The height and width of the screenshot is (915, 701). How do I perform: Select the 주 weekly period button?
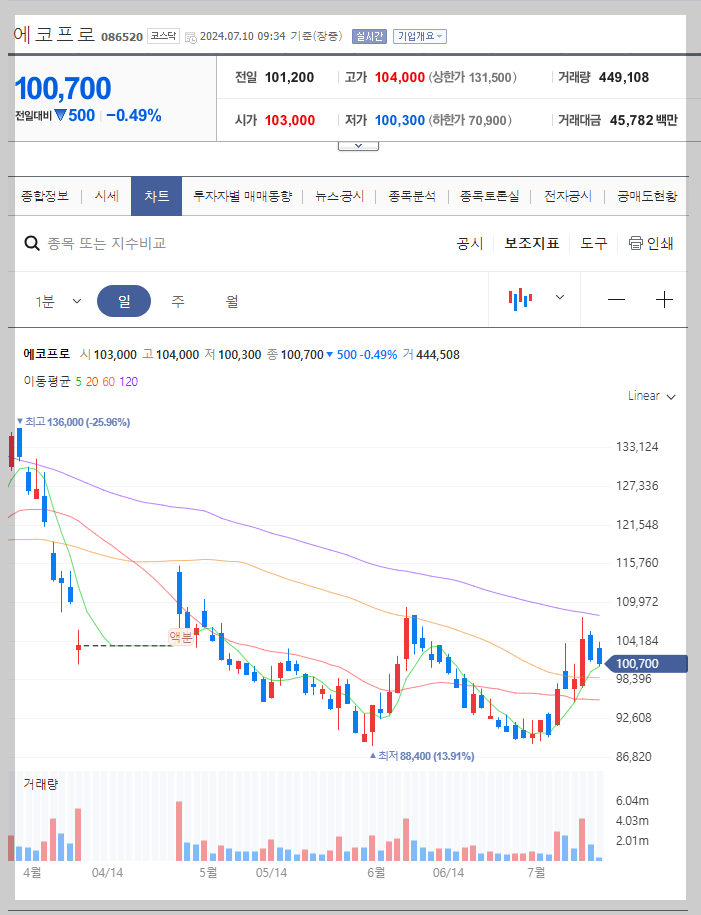tap(178, 301)
